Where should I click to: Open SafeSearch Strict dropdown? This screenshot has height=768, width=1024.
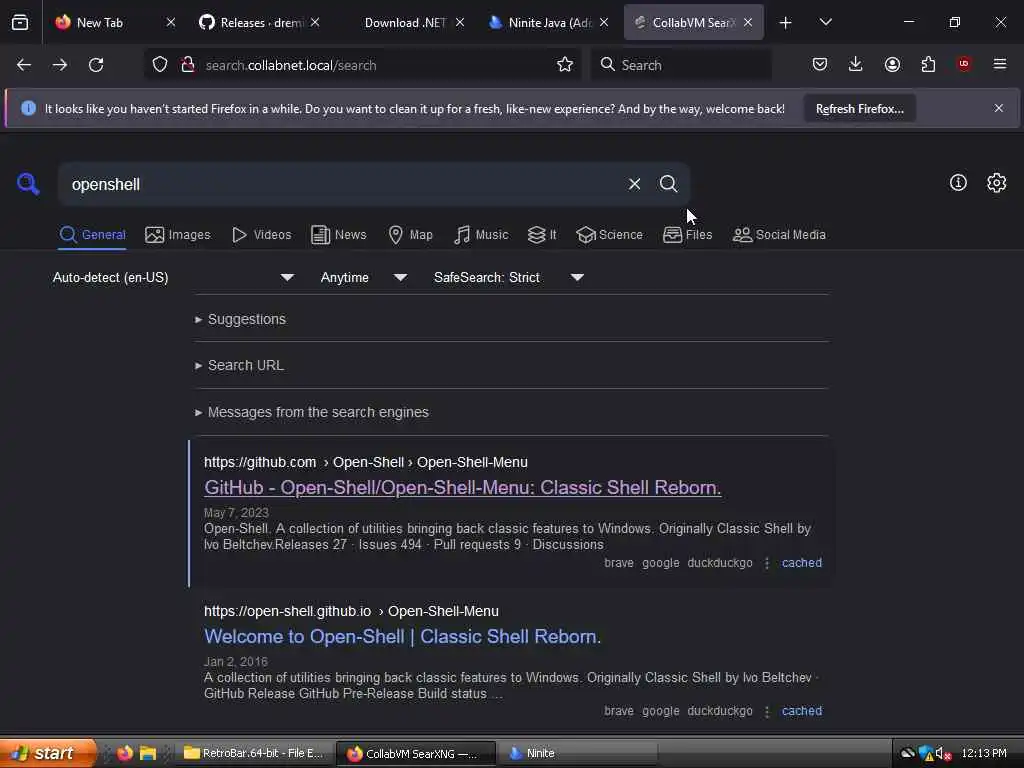pyautogui.click(x=509, y=278)
